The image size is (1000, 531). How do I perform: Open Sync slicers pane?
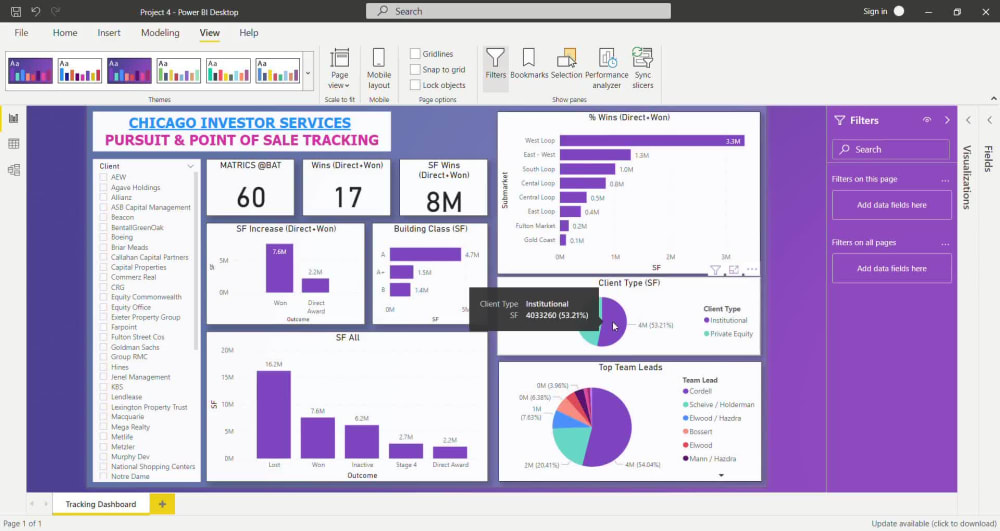tap(642, 68)
